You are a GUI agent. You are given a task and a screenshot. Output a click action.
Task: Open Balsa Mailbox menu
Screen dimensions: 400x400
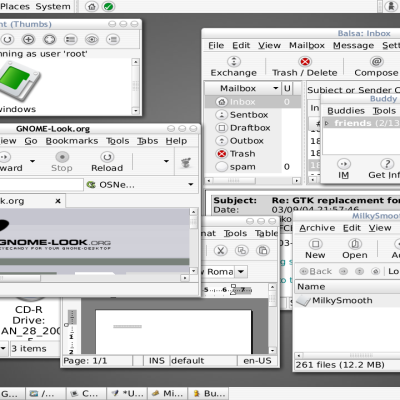click(307, 45)
